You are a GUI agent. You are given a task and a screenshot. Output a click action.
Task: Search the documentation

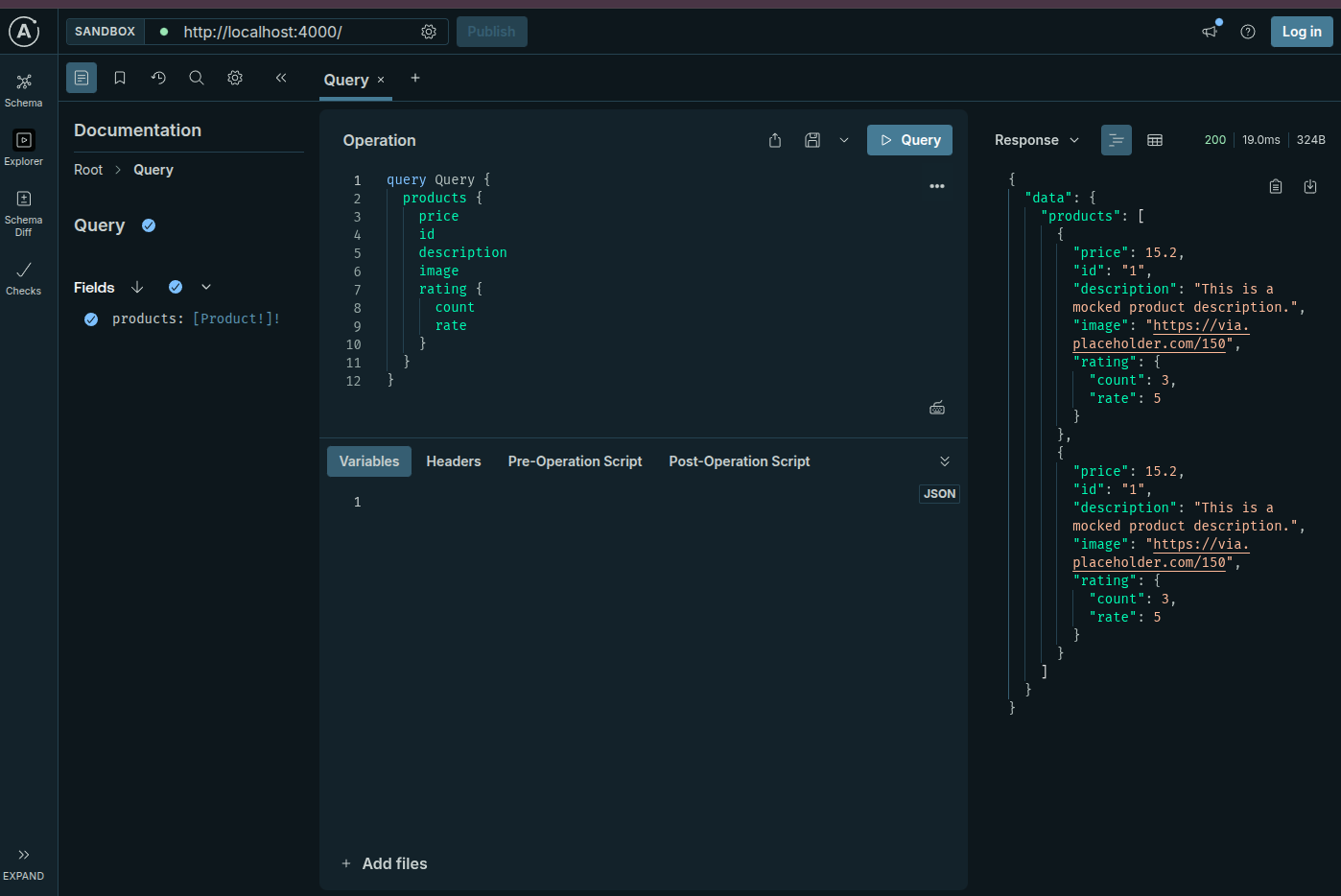(196, 78)
